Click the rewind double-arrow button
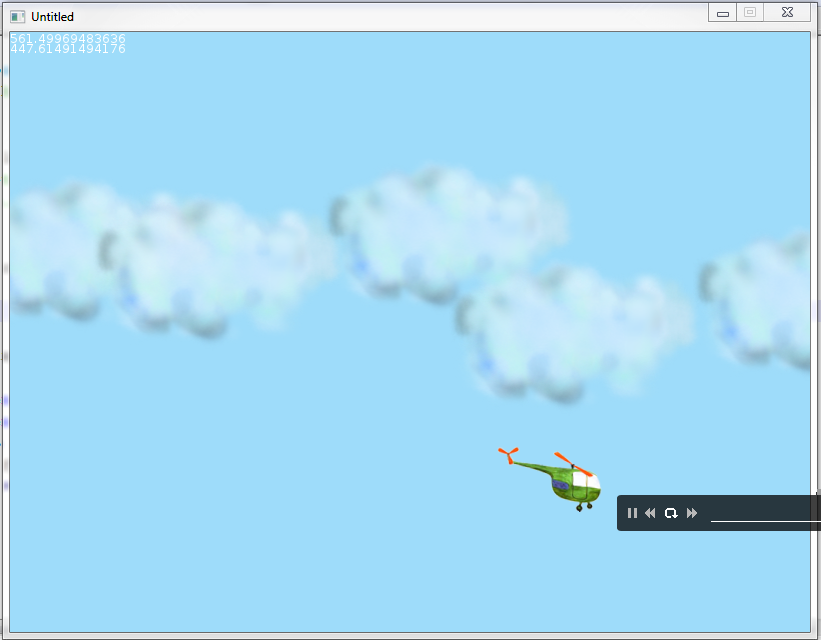This screenshot has width=821, height=640. (x=650, y=513)
